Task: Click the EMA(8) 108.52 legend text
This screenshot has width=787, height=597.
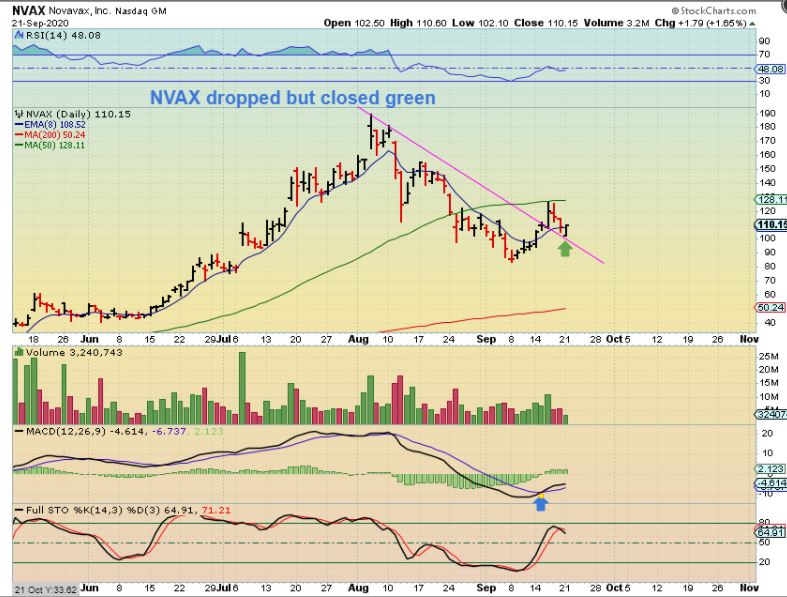Action: 55,125
